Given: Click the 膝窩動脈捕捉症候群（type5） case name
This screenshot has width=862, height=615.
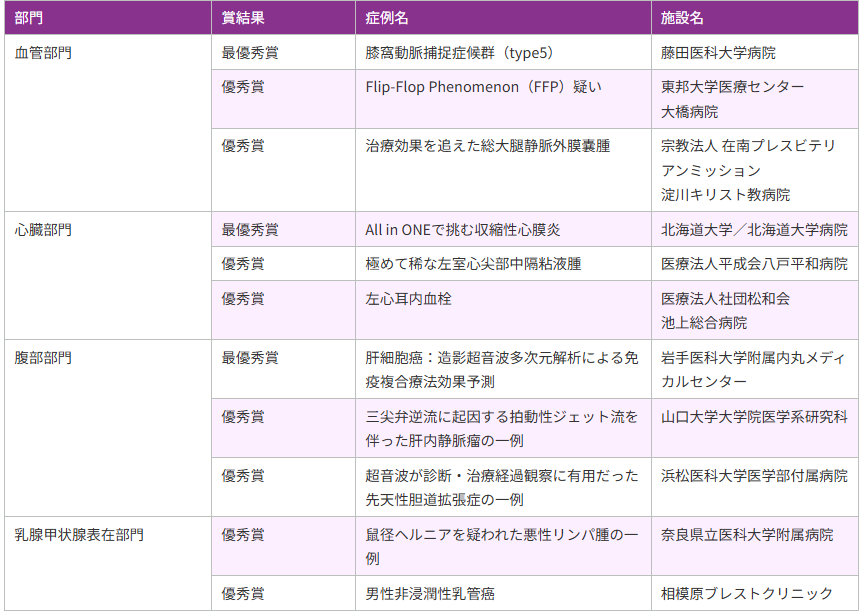Looking at the screenshot, I should point(459,53).
